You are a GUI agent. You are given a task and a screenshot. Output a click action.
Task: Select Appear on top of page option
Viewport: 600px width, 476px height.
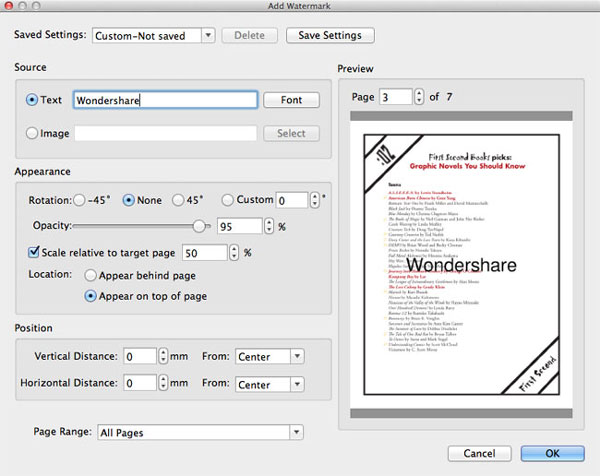[90, 296]
